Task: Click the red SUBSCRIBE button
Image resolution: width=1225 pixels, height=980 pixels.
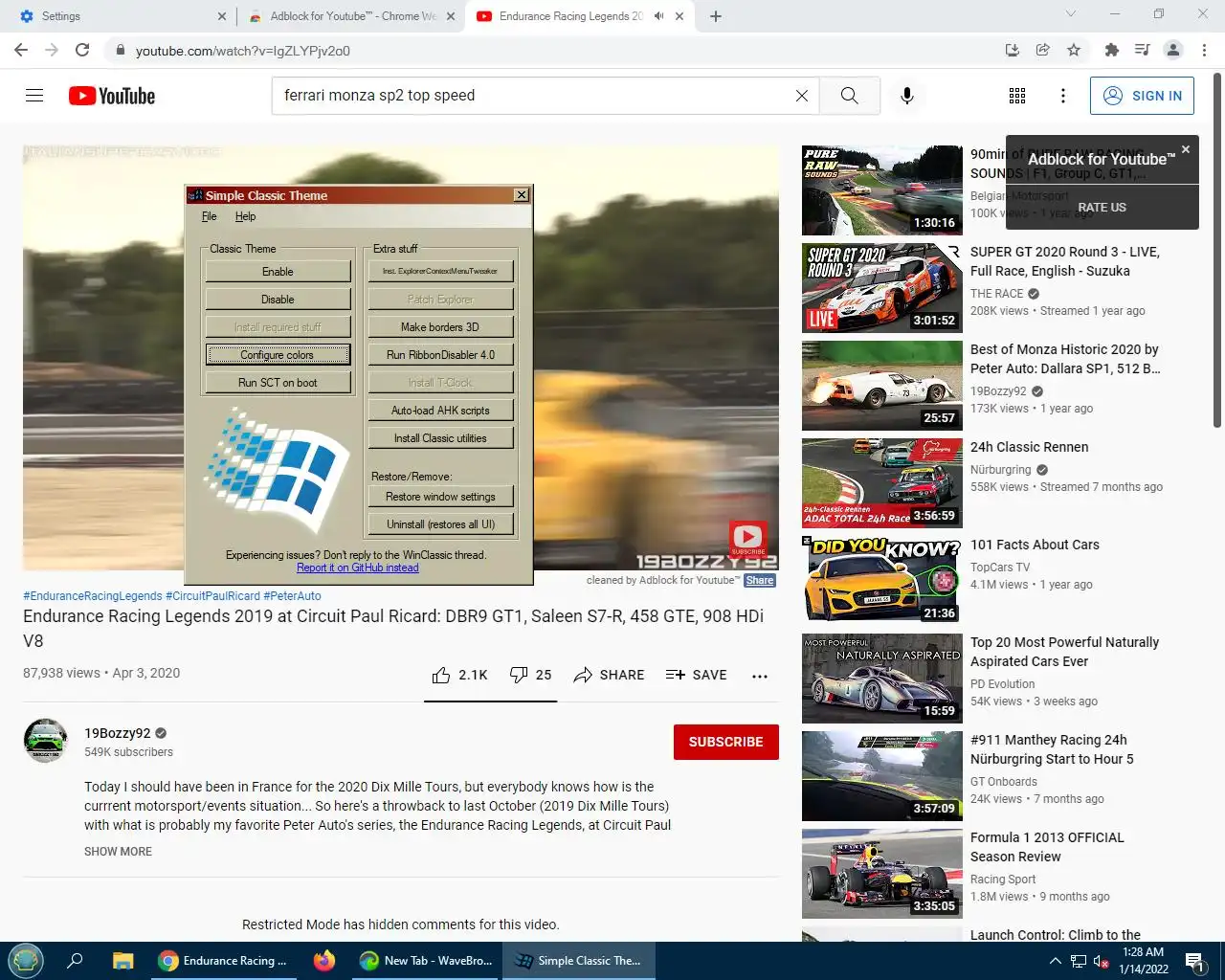Action: (725, 742)
